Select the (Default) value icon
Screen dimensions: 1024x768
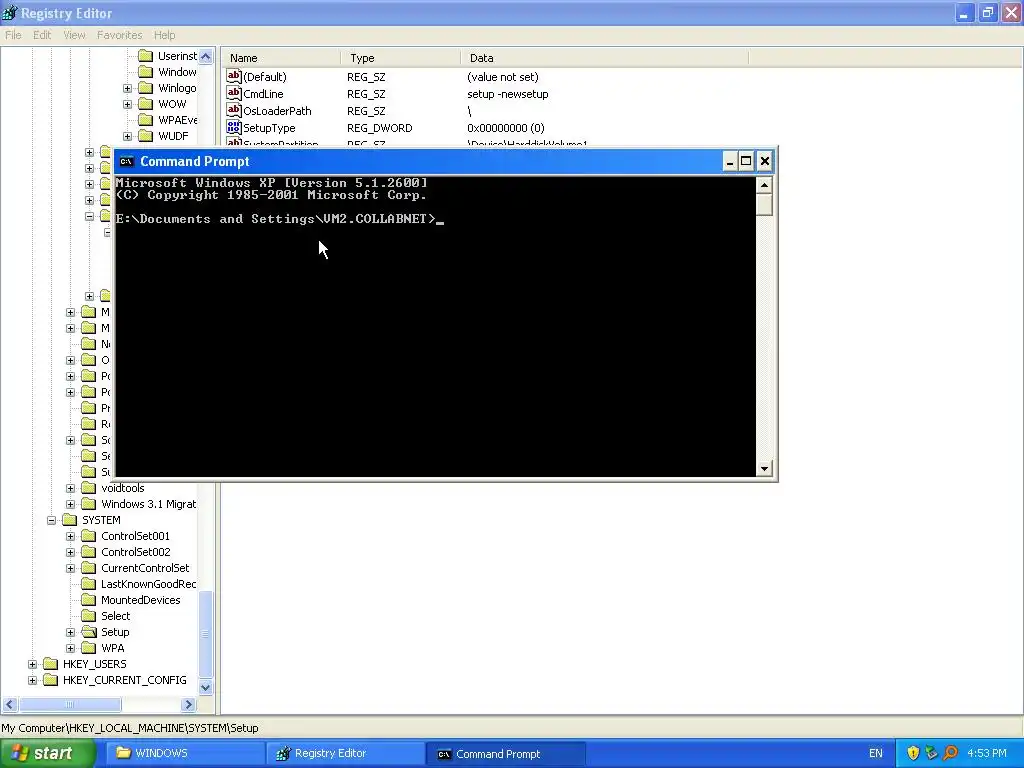[x=234, y=76]
